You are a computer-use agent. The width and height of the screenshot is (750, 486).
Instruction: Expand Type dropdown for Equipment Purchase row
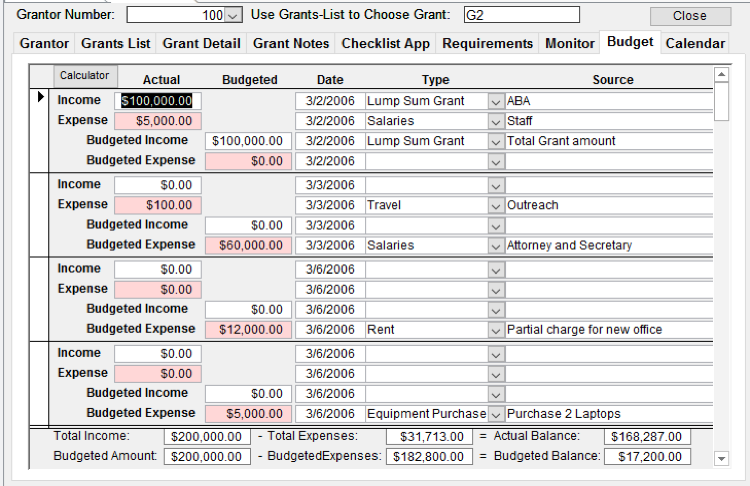(x=496, y=414)
